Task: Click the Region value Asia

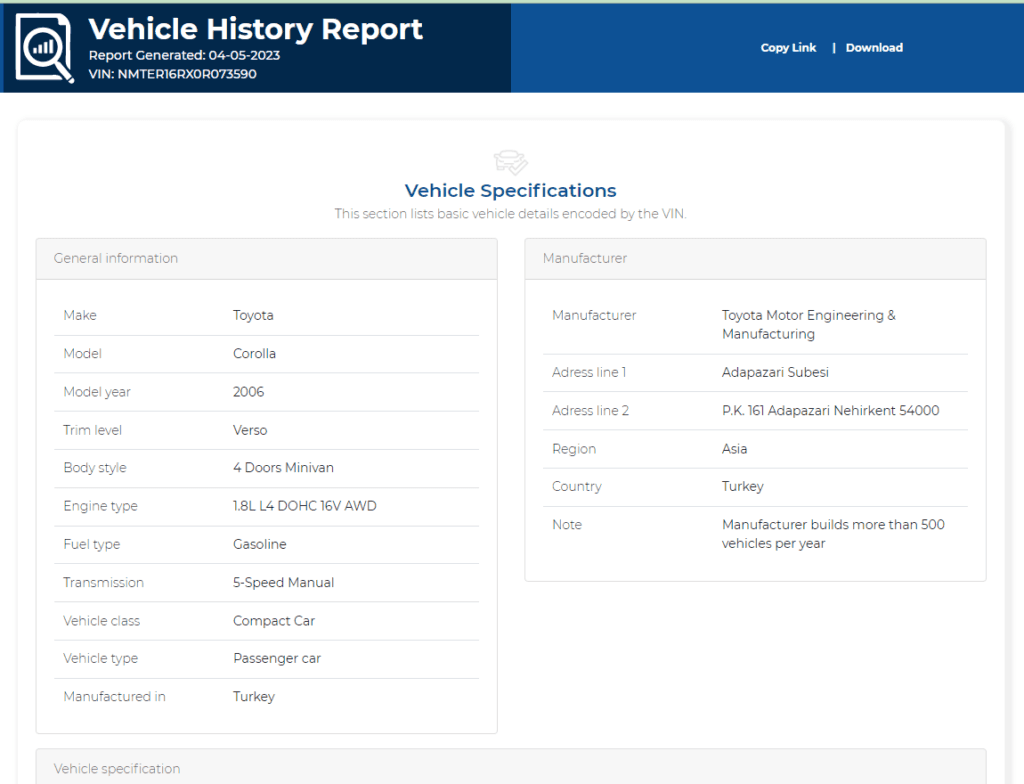Action: pyautogui.click(x=735, y=449)
